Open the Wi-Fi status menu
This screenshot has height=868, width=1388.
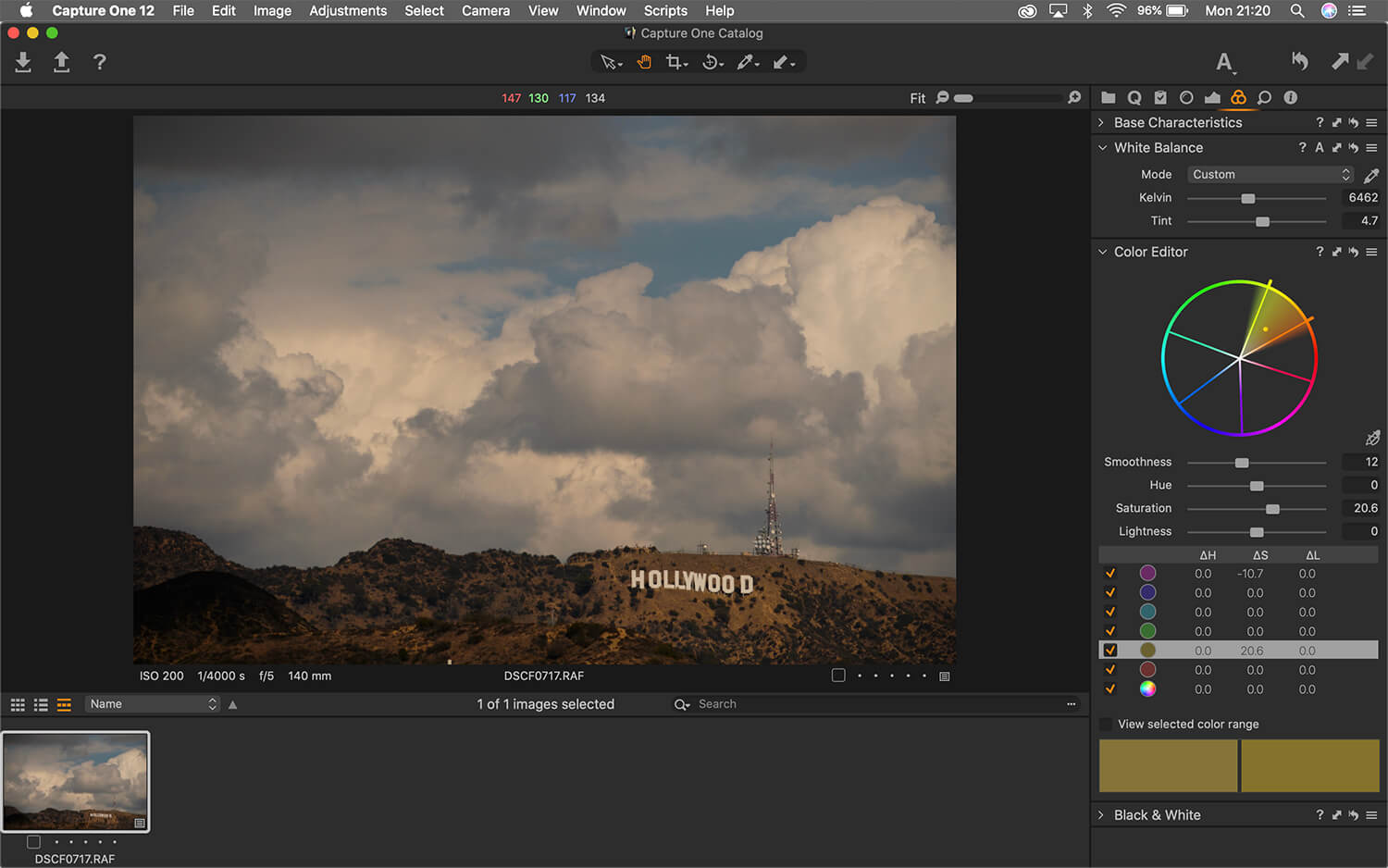1116,11
